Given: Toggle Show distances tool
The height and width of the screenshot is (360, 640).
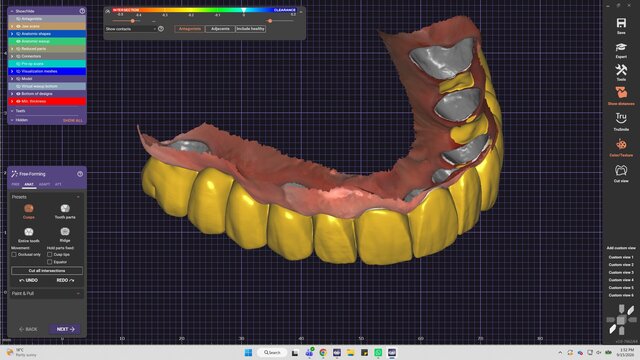Looking at the screenshot, I should (621, 93).
